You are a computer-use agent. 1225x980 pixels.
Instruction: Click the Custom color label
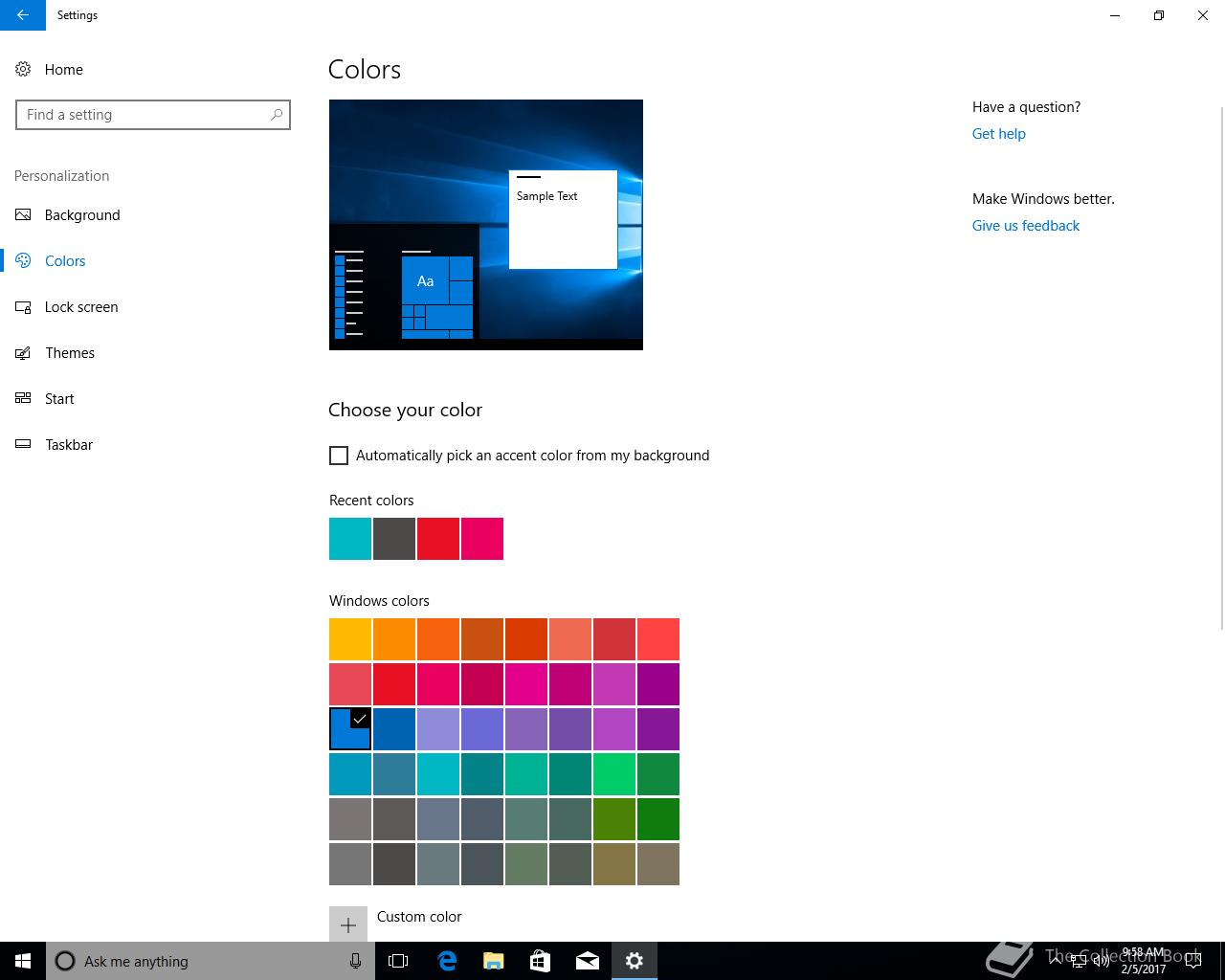(419, 917)
